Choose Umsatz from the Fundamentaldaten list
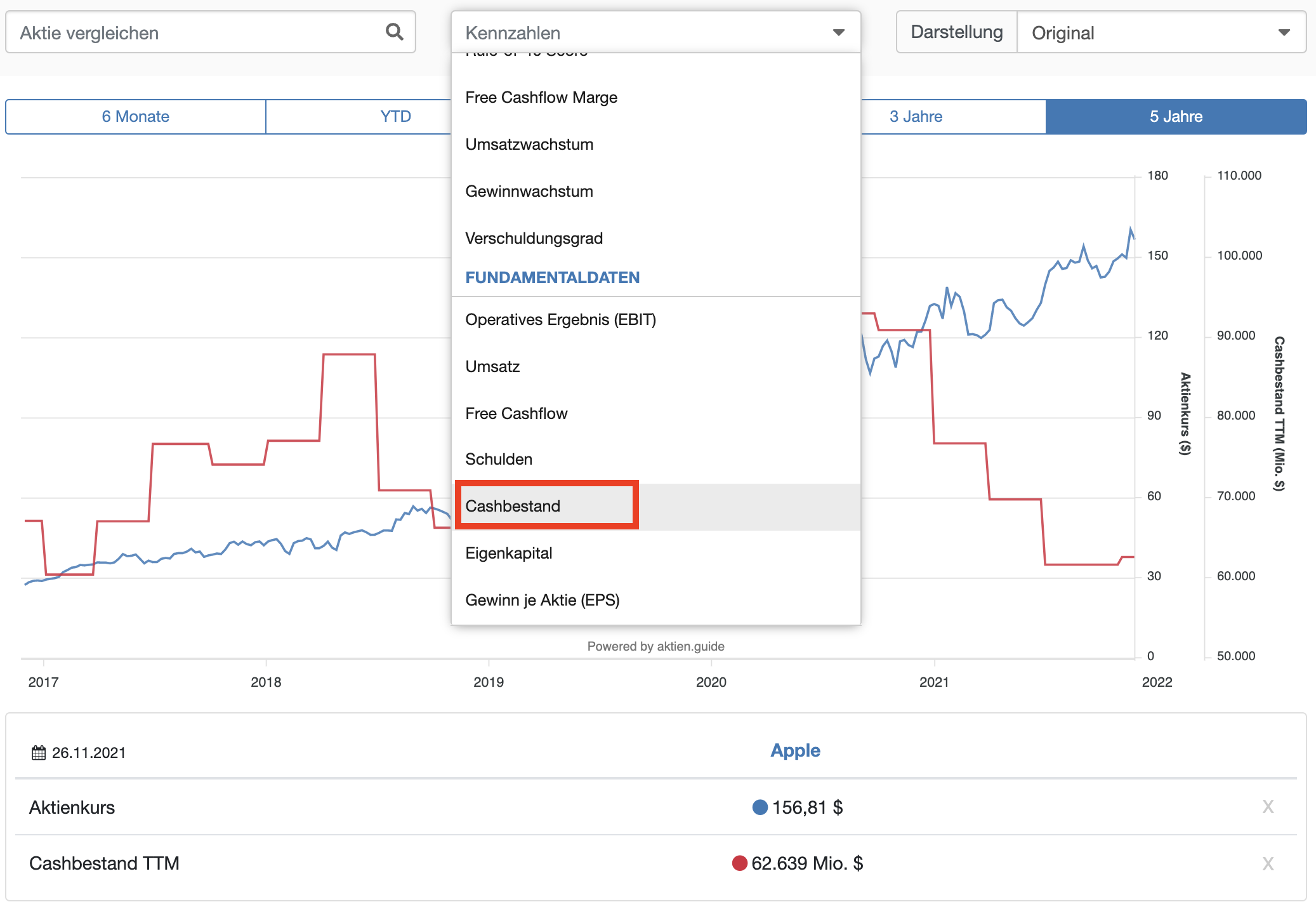This screenshot has height=909, width=1316. point(655,366)
